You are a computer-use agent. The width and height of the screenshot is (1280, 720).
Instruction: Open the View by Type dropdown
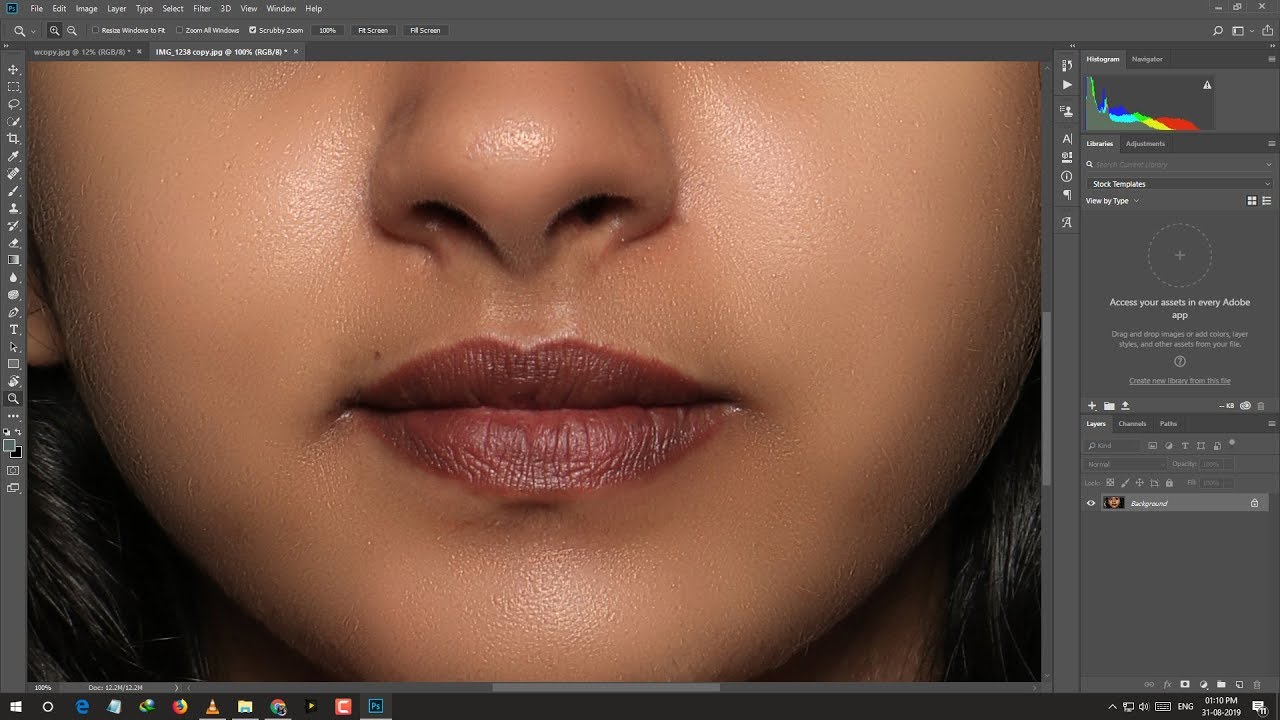click(x=1113, y=201)
